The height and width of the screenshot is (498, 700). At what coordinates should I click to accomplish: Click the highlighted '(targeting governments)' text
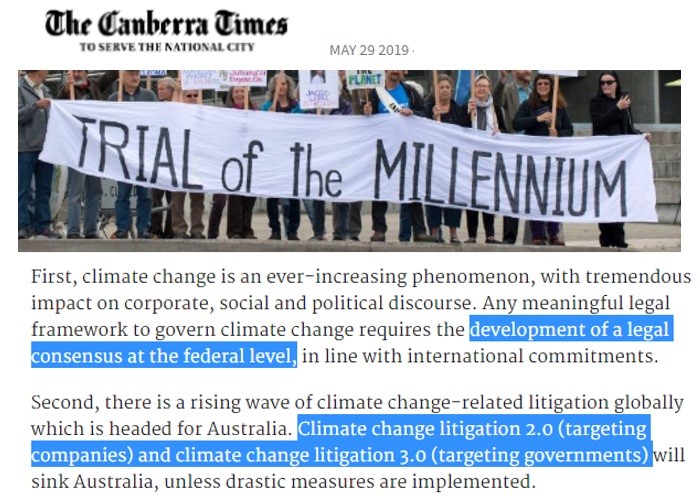pos(541,455)
